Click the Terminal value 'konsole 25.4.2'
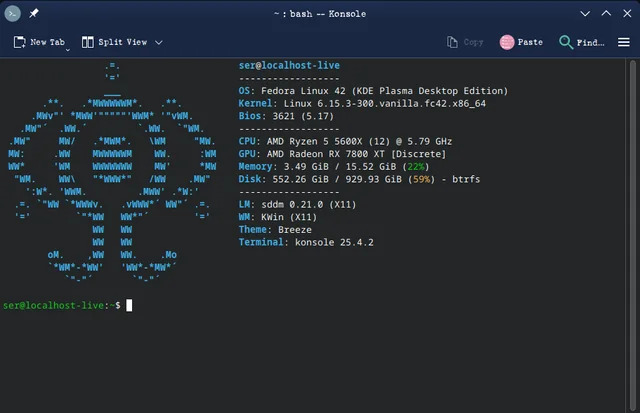 (334, 242)
